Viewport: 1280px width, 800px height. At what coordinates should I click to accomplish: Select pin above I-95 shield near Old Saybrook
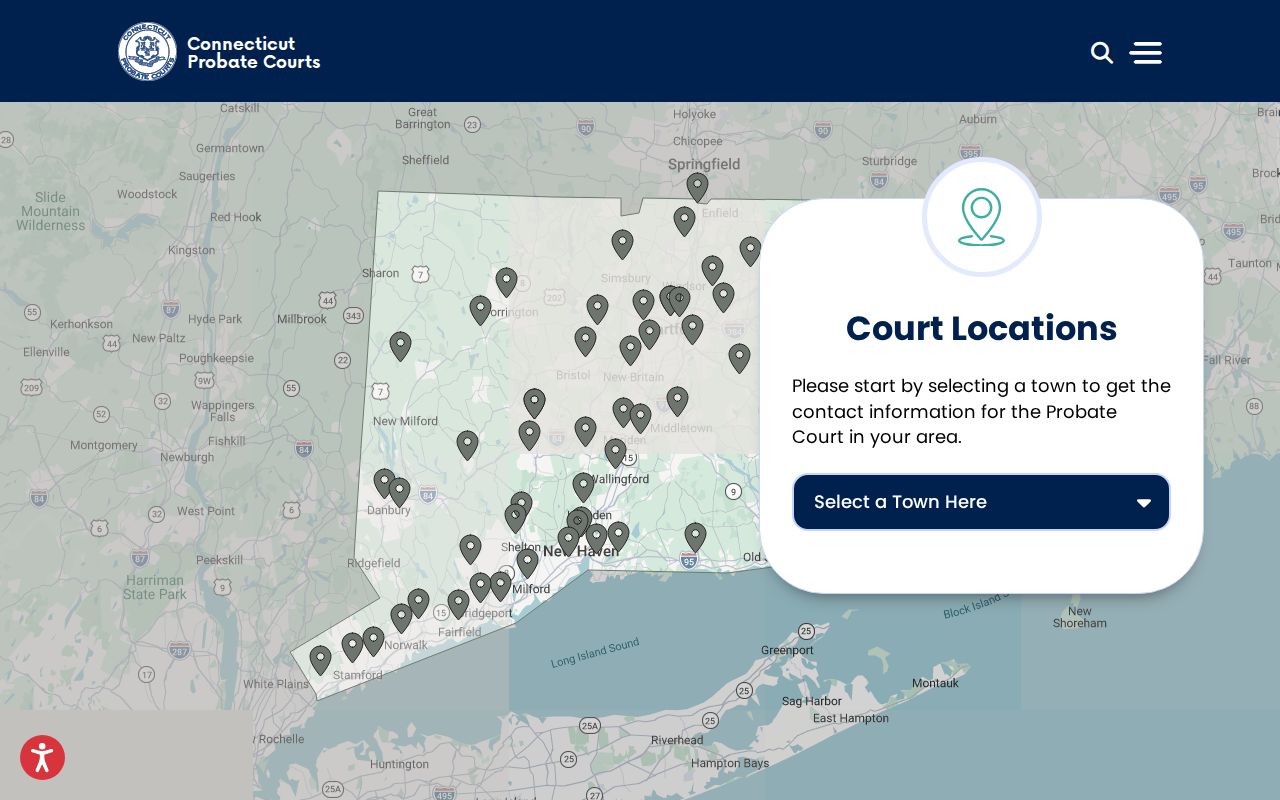695,537
